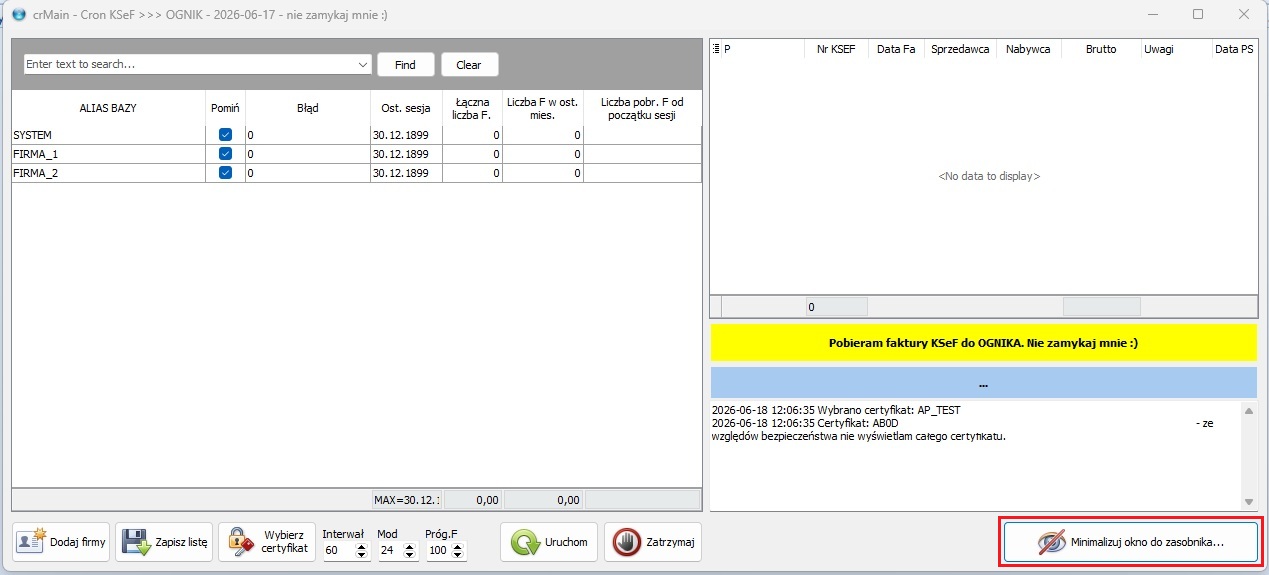Toggle Pomiń checkbox for FIRMA_2 row

click(x=225, y=172)
